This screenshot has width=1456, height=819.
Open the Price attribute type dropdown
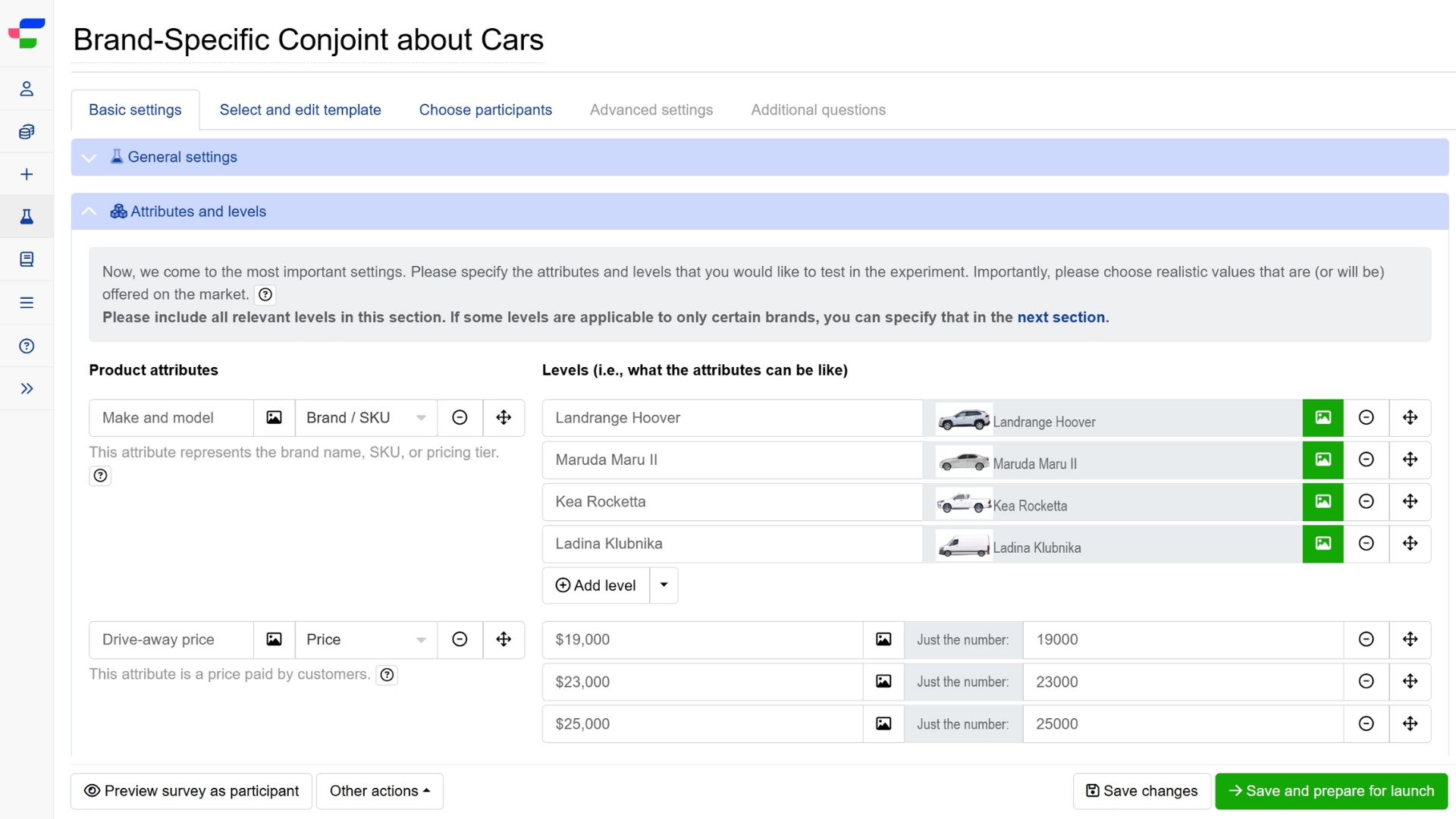tap(366, 639)
